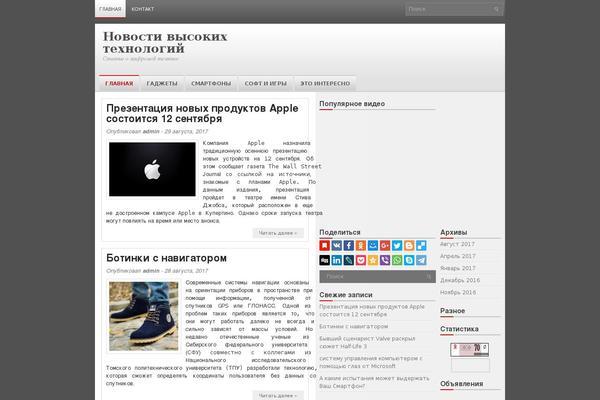
Task: Share via the yellow star icon
Action: [373, 260]
